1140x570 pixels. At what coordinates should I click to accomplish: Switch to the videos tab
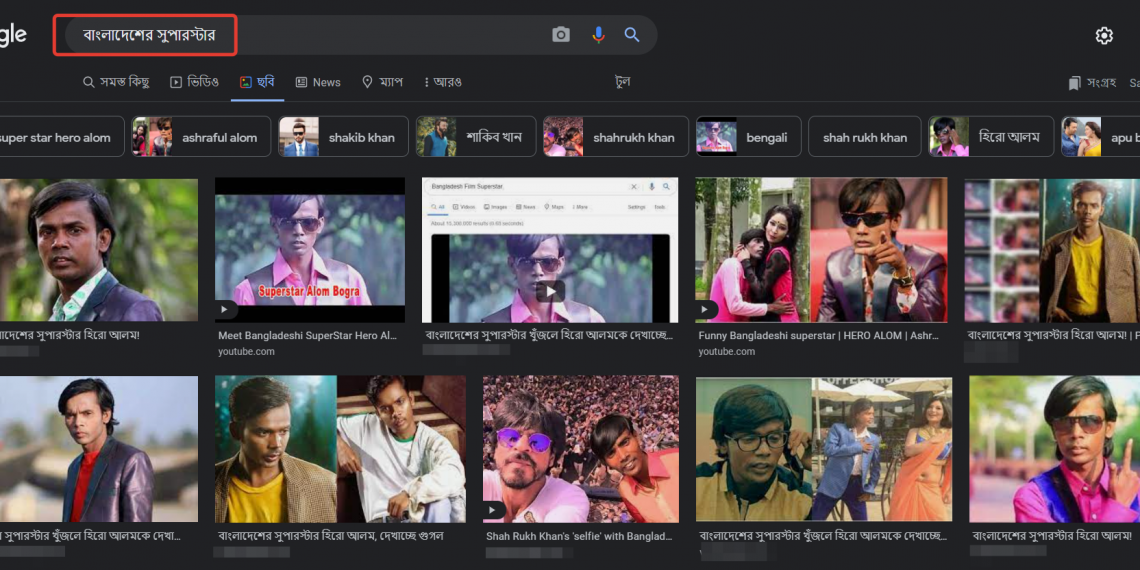194,82
